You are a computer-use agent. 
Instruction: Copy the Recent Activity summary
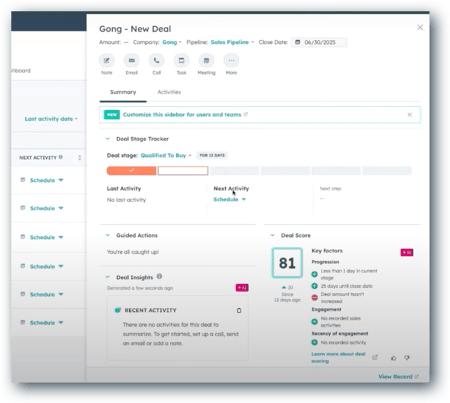coord(239,310)
